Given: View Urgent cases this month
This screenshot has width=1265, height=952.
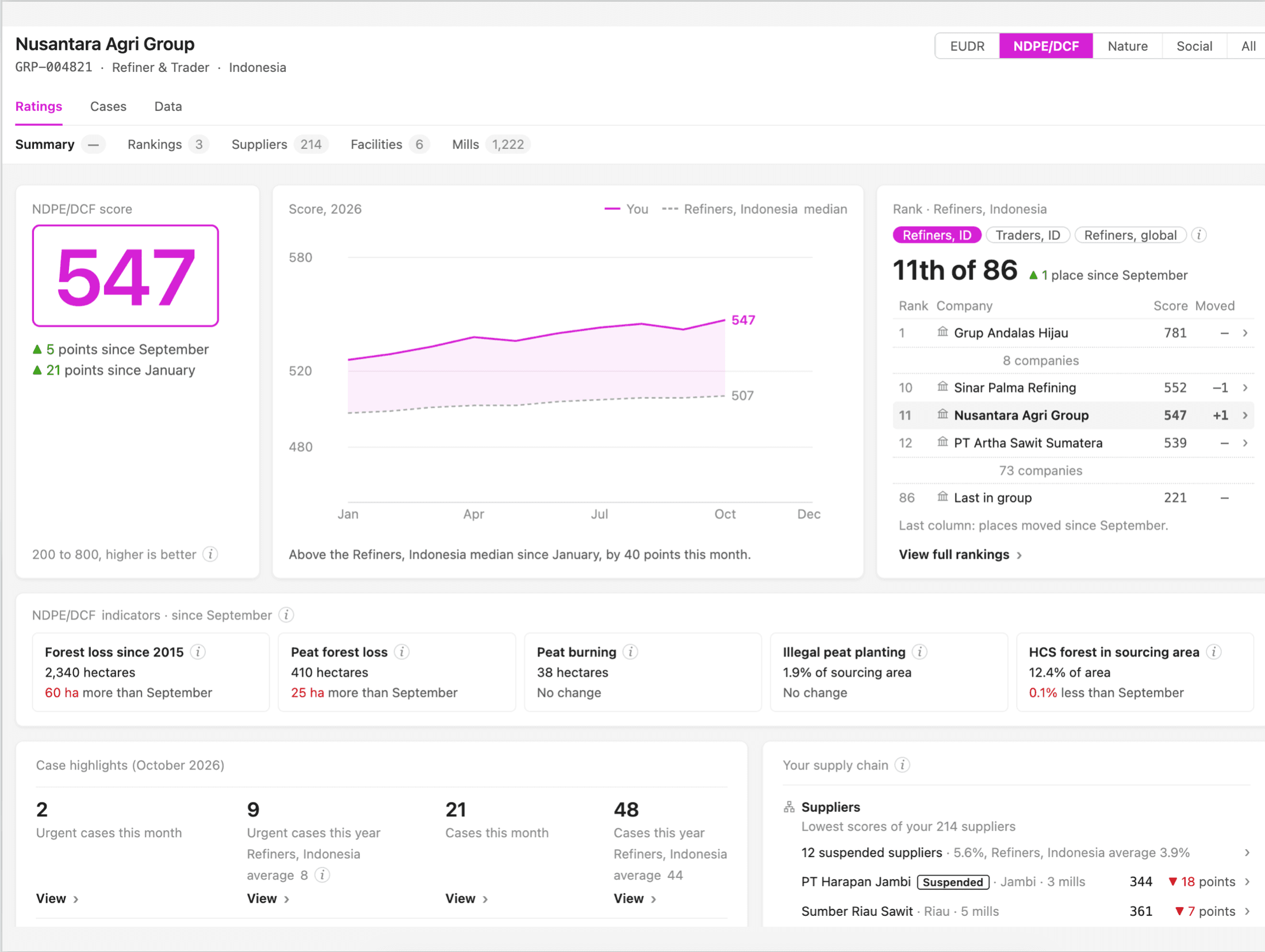Looking at the screenshot, I should click(x=57, y=899).
